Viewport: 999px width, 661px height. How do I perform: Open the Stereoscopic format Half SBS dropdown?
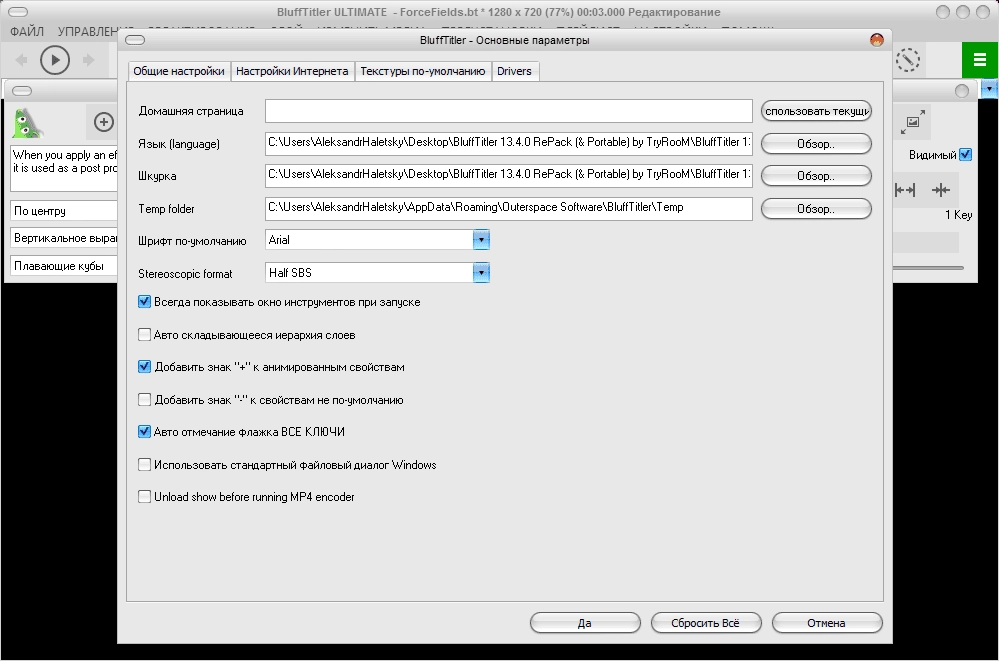click(481, 273)
